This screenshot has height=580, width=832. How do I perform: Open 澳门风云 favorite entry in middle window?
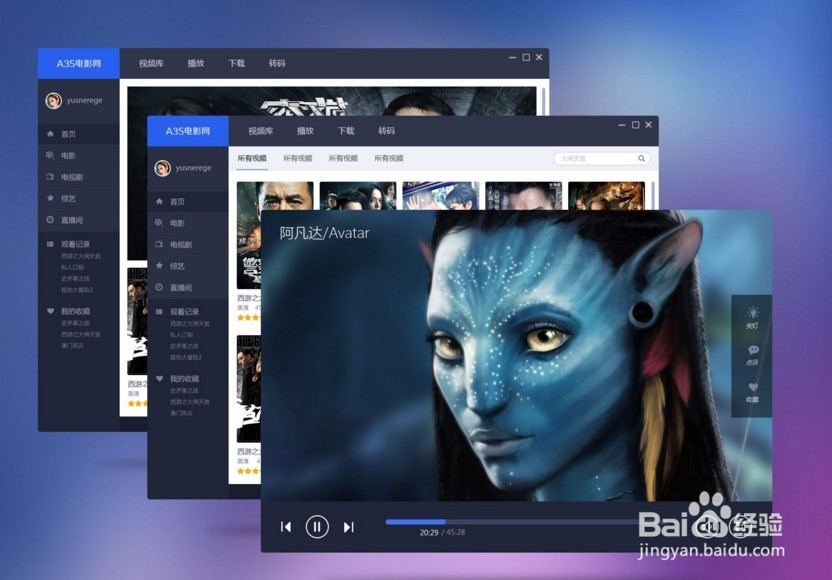point(181,413)
